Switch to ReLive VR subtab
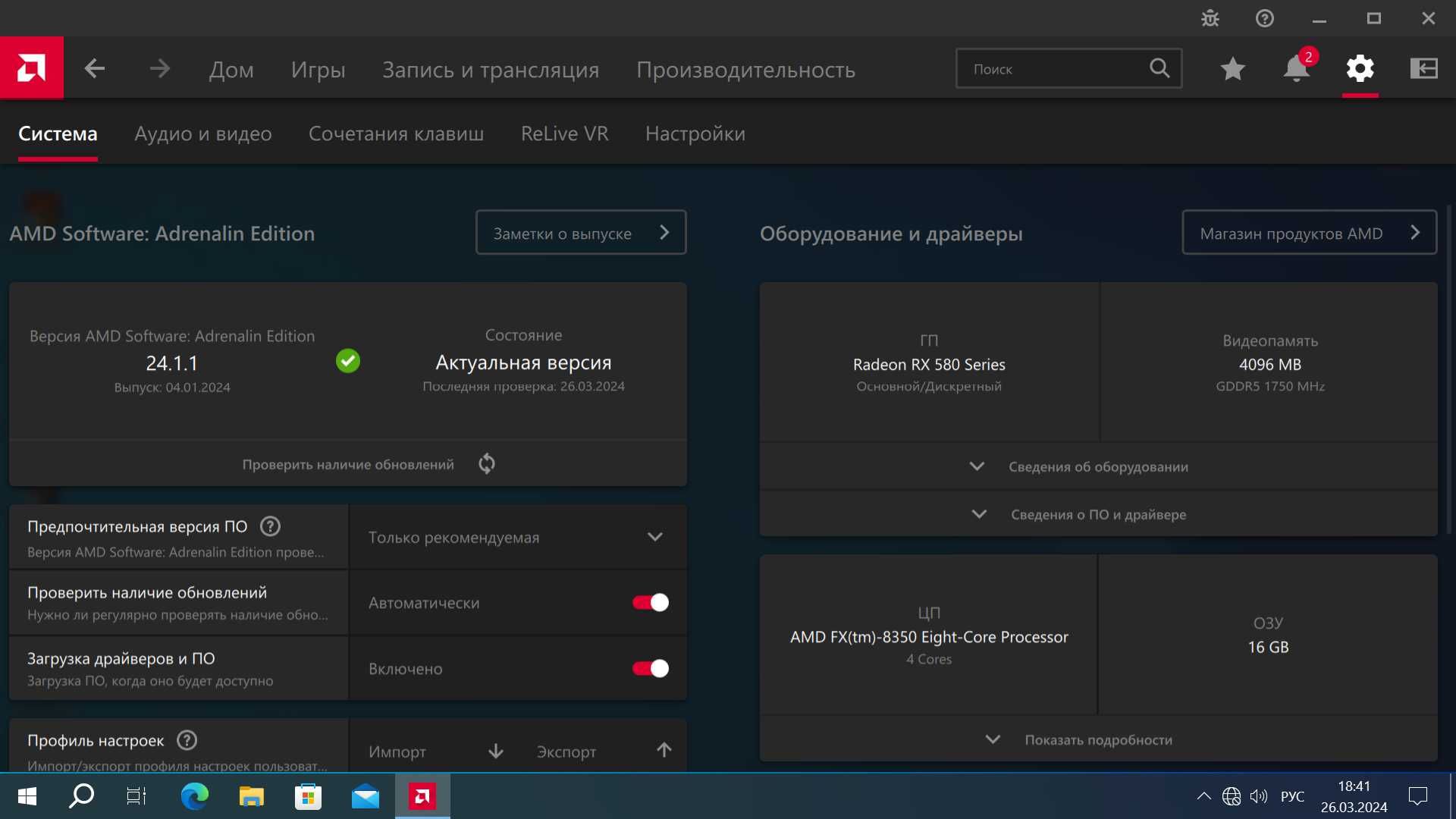Viewport: 1456px width, 819px height. [x=564, y=133]
